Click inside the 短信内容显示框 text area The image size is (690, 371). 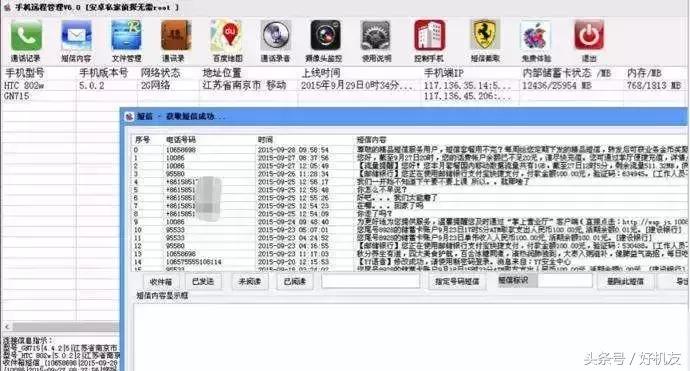[409, 337]
